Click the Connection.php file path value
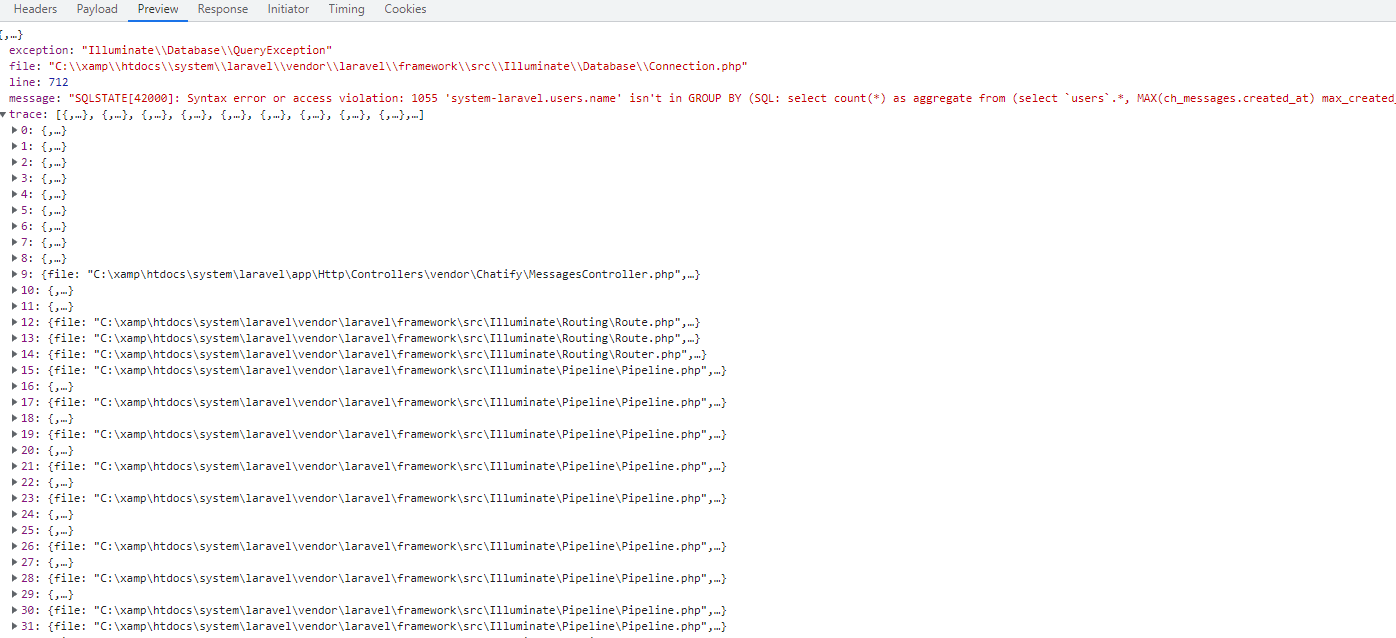This screenshot has width=1396, height=638. click(400, 65)
